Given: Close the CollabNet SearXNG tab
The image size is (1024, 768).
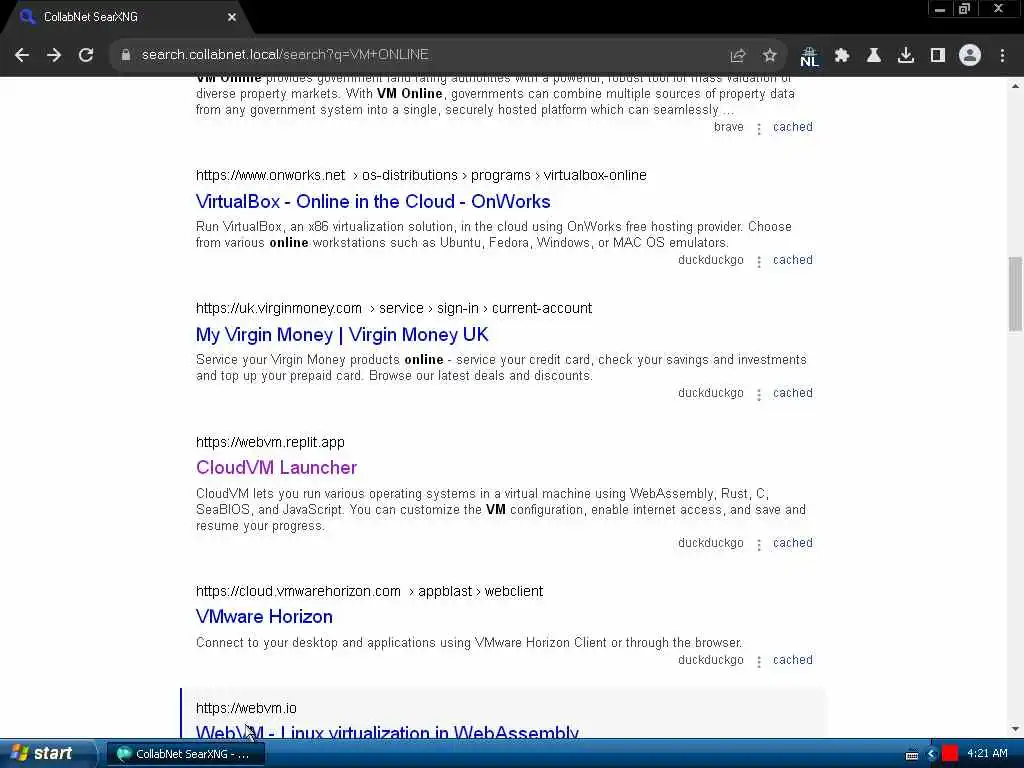Looking at the screenshot, I should coord(232,17).
